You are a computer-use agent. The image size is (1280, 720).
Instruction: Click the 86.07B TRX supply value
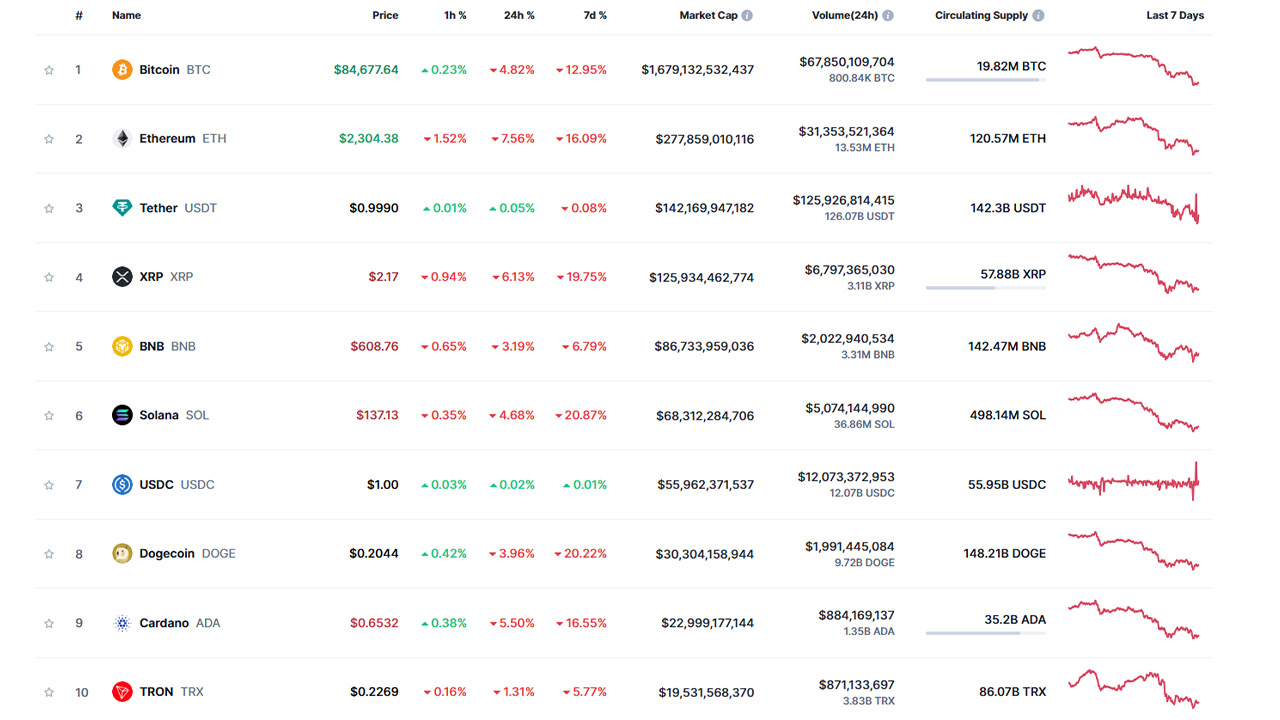(1012, 692)
